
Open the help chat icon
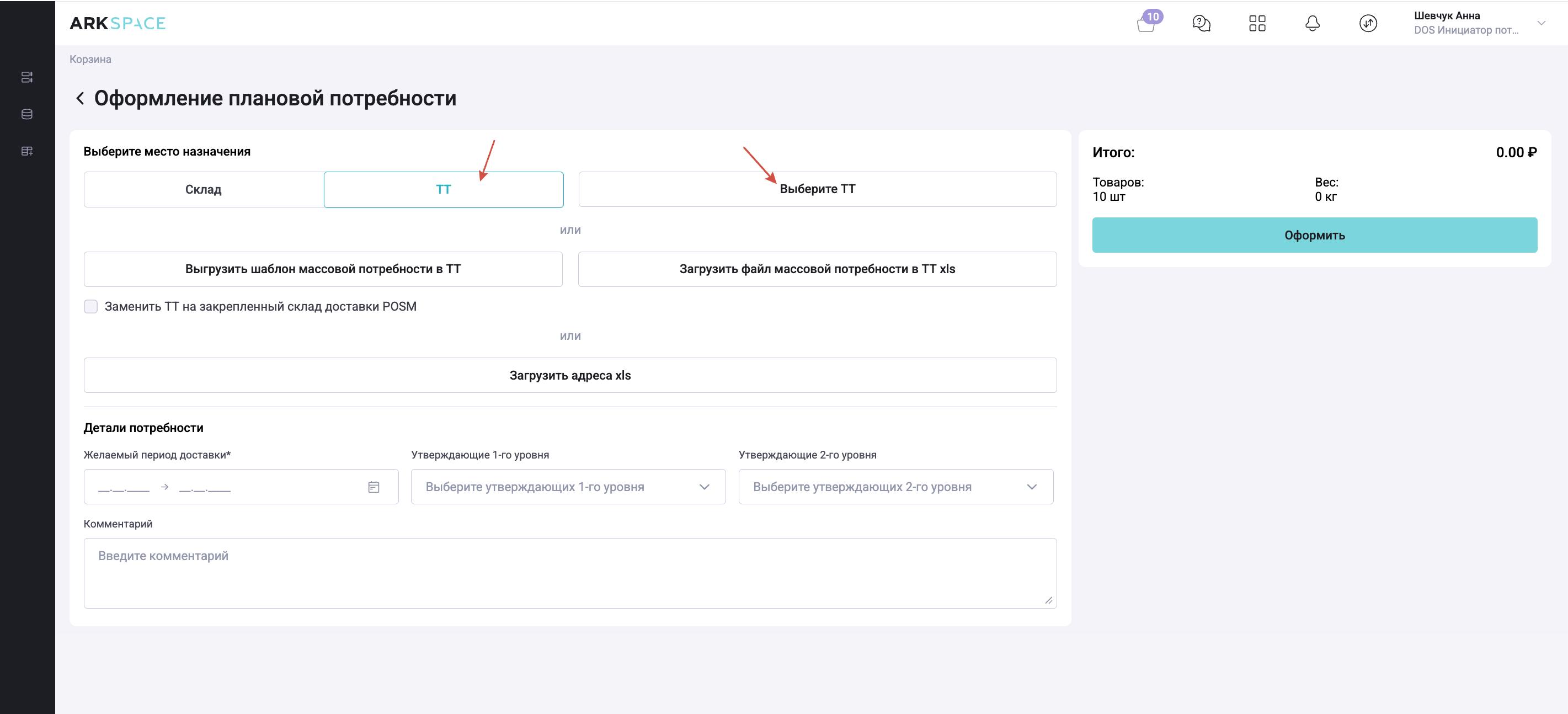coord(1202,23)
